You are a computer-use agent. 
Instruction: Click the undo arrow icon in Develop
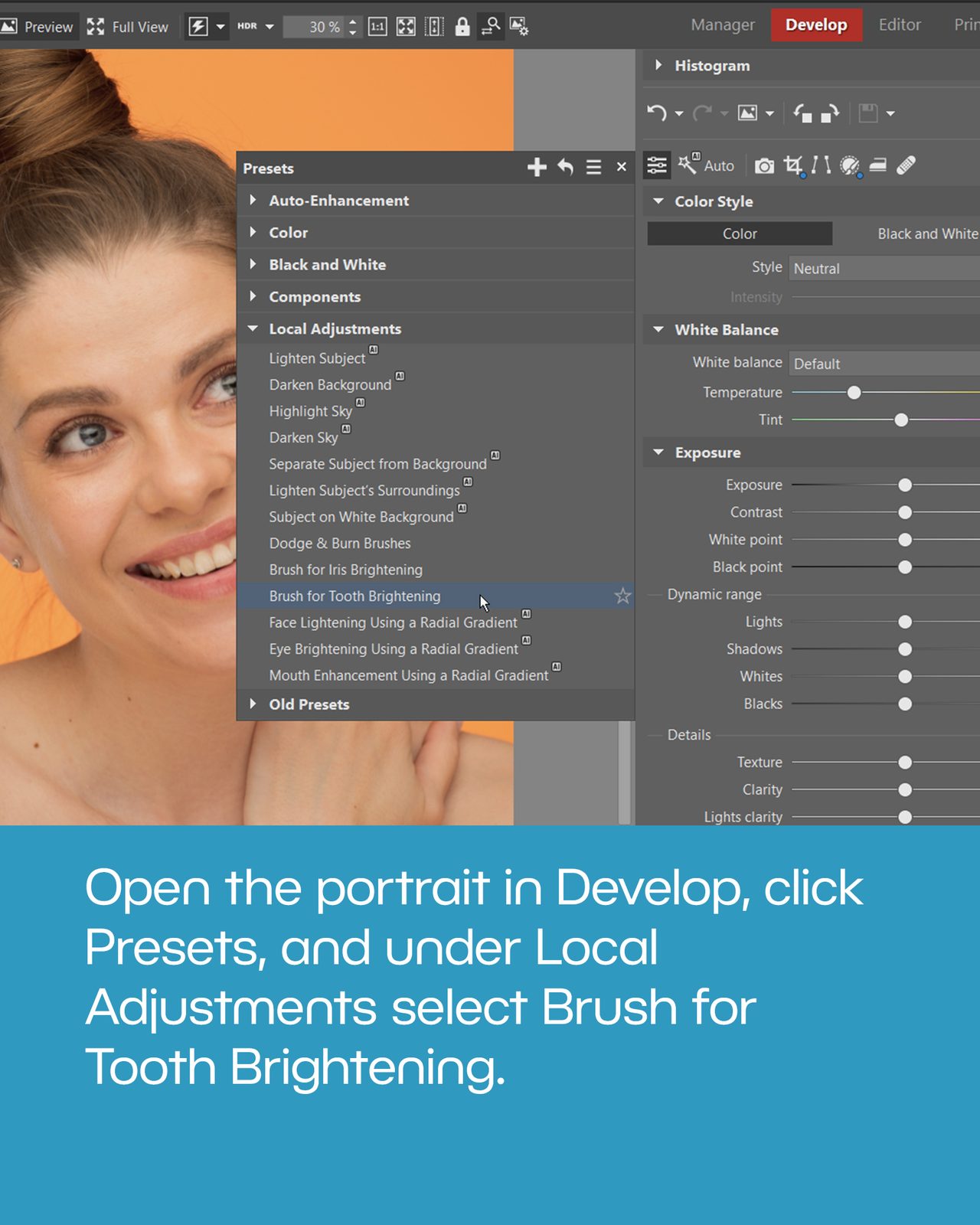pos(656,113)
